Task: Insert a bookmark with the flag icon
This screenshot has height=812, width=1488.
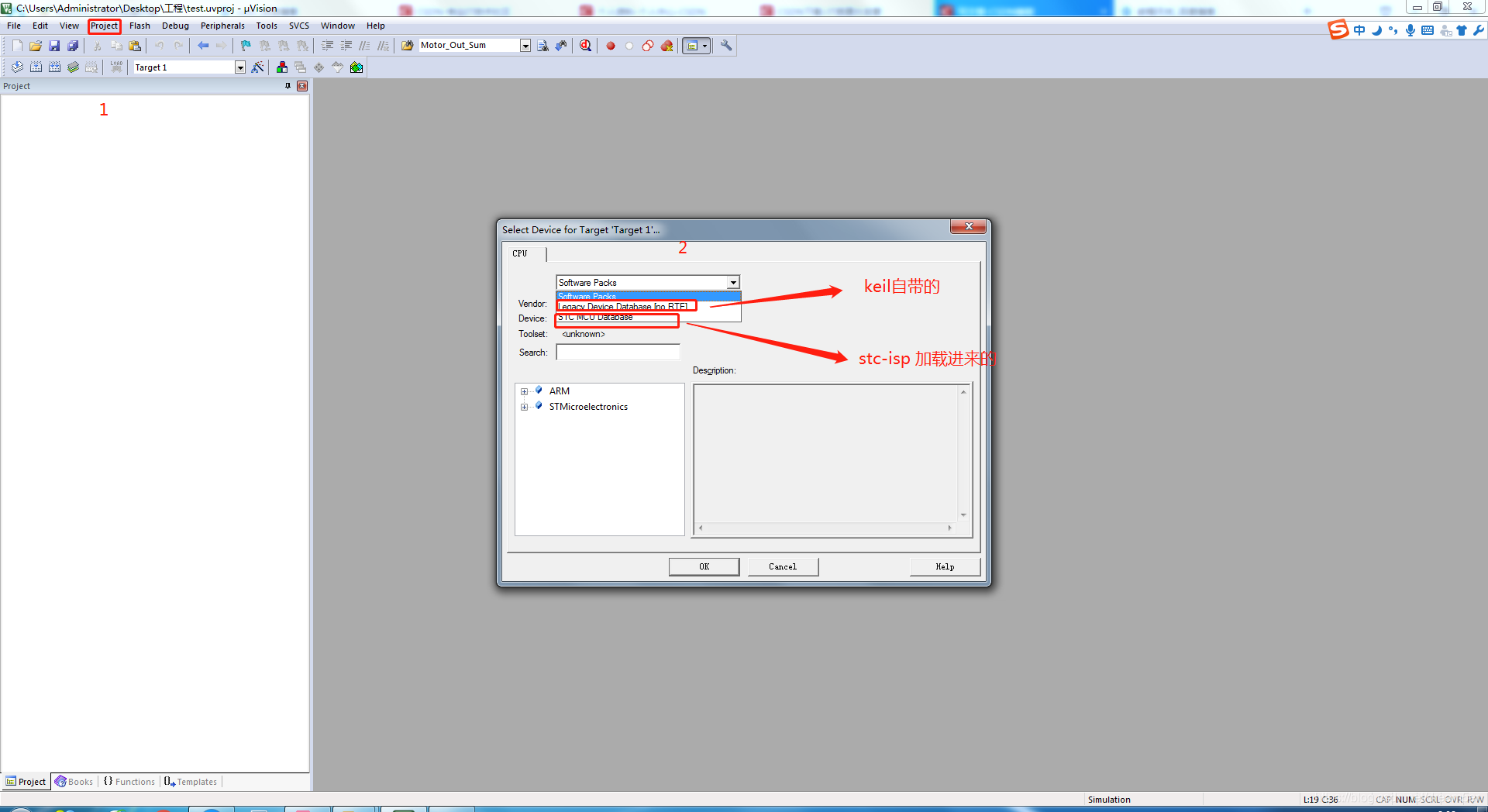Action: tap(246, 46)
